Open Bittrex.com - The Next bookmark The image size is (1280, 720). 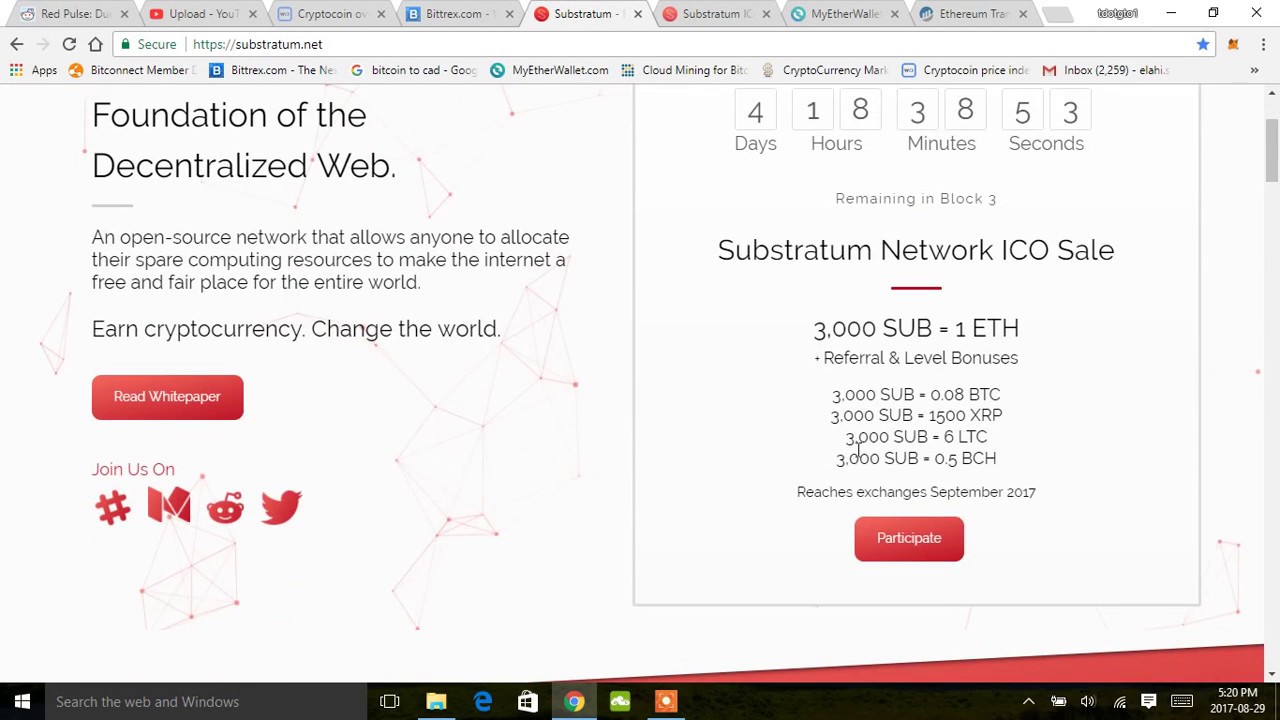pyautogui.click(x=273, y=70)
